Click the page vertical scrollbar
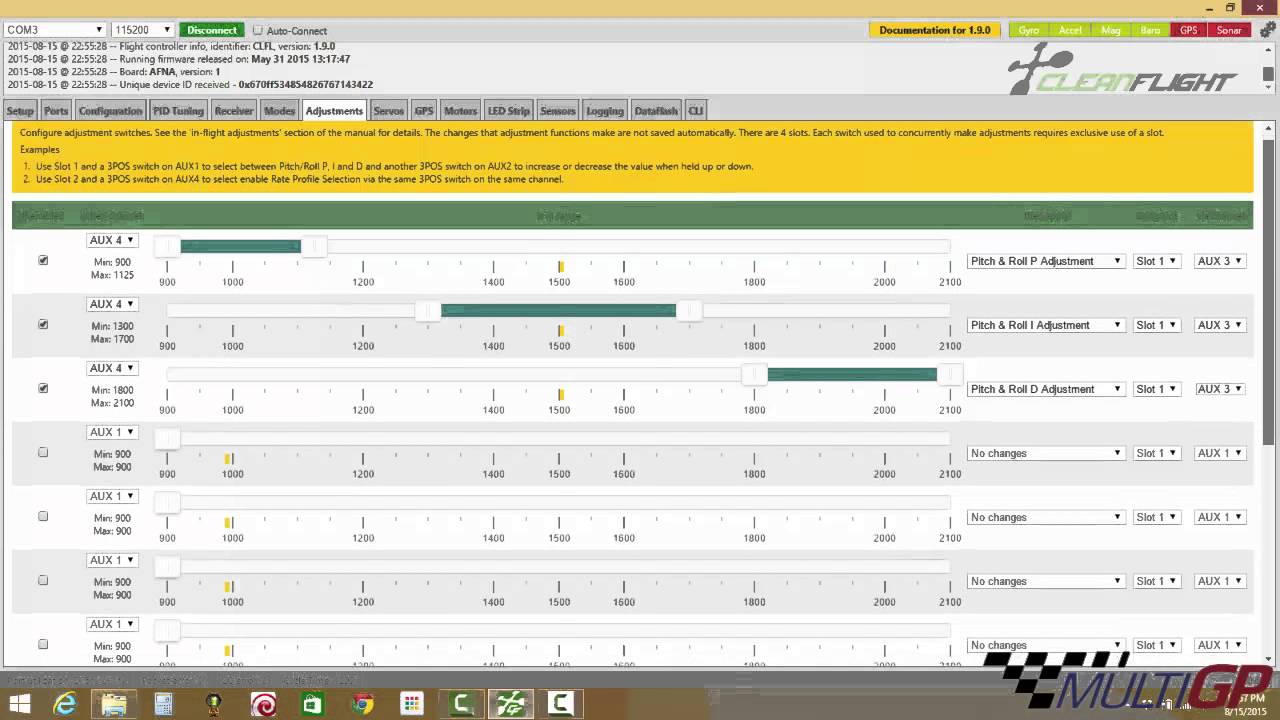Image resolution: width=1280 pixels, height=720 pixels. tap(1270, 290)
